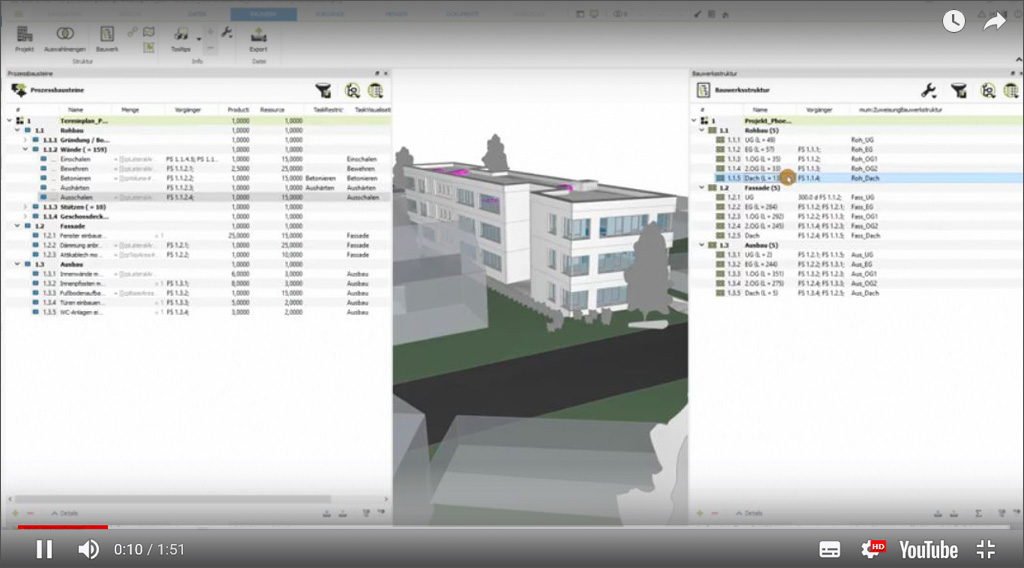The width and height of the screenshot is (1024, 568).
Task: Click the YouTube settings gear icon
Action: click(x=872, y=549)
